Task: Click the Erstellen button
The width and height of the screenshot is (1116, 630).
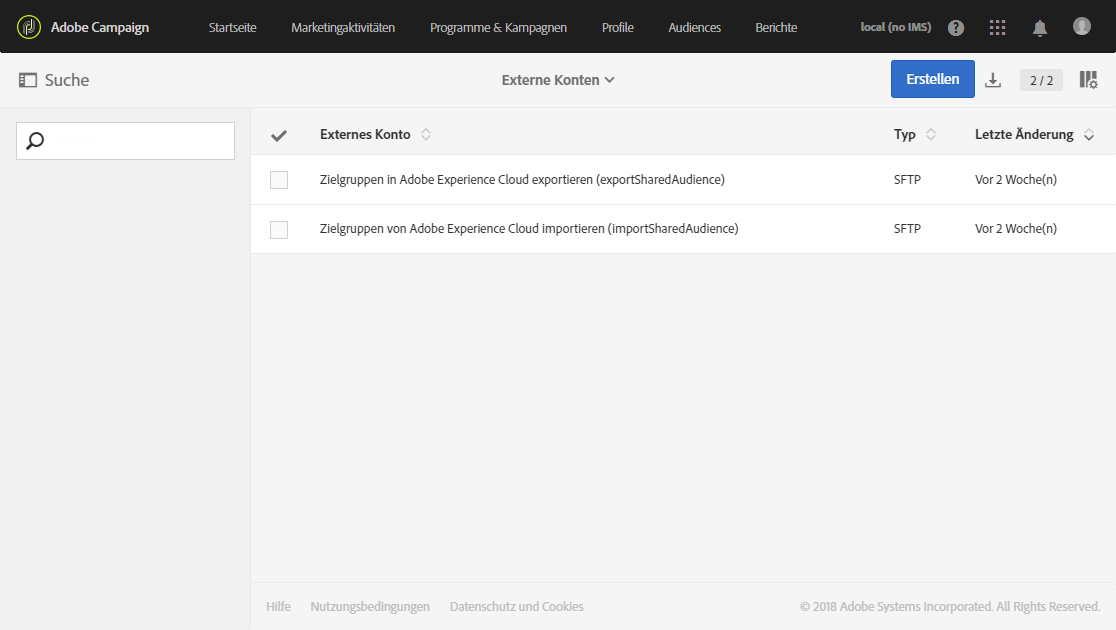Action: point(932,79)
